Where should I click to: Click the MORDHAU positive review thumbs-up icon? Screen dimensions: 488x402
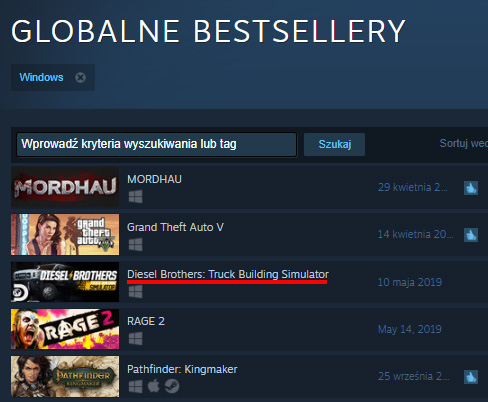pos(471,188)
